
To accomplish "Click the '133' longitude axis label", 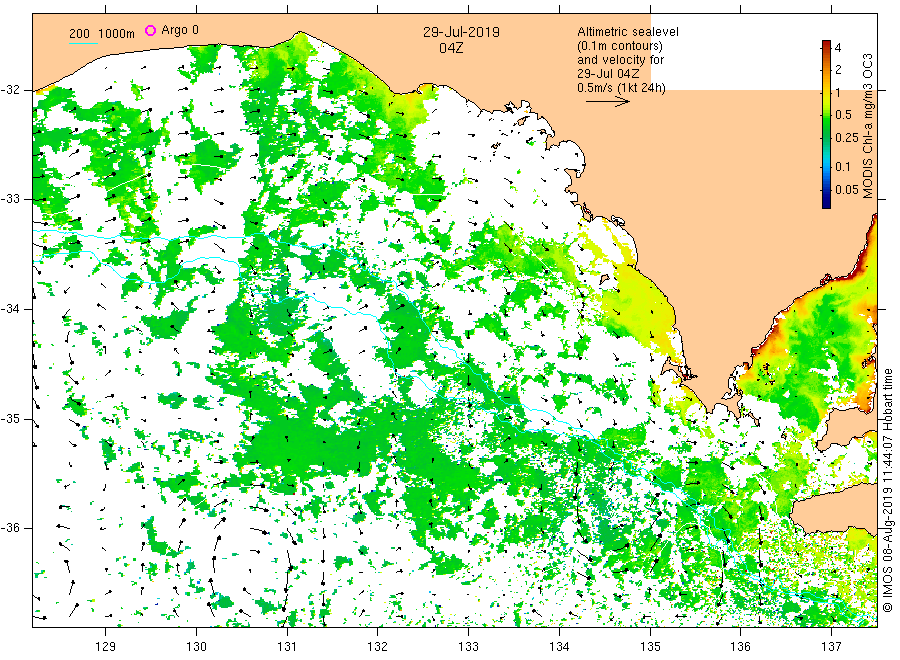I will pyautogui.click(x=468, y=647).
